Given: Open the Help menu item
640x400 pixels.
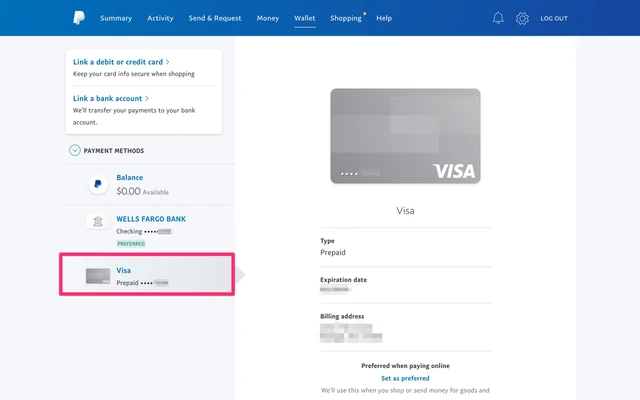Looking at the screenshot, I should (x=384, y=18).
